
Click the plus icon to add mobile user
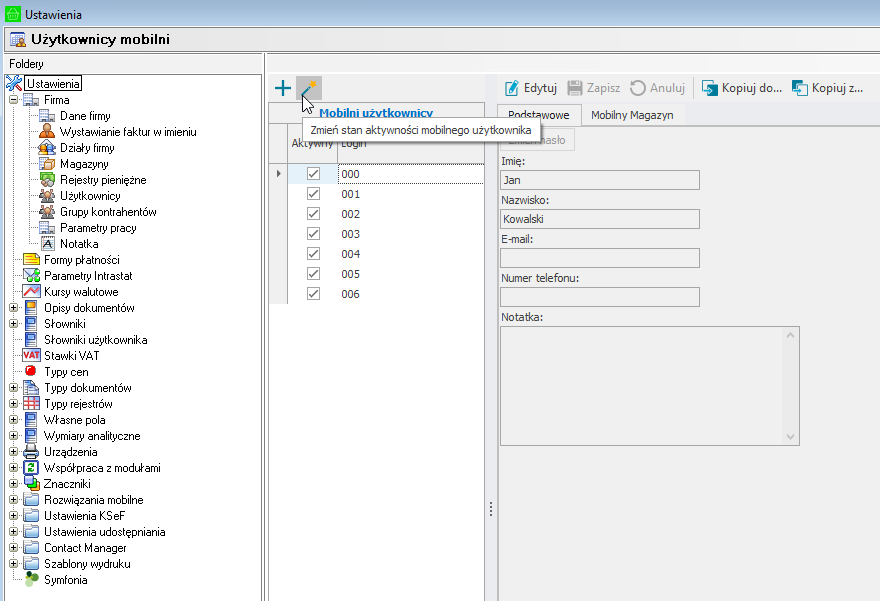(x=283, y=88)
